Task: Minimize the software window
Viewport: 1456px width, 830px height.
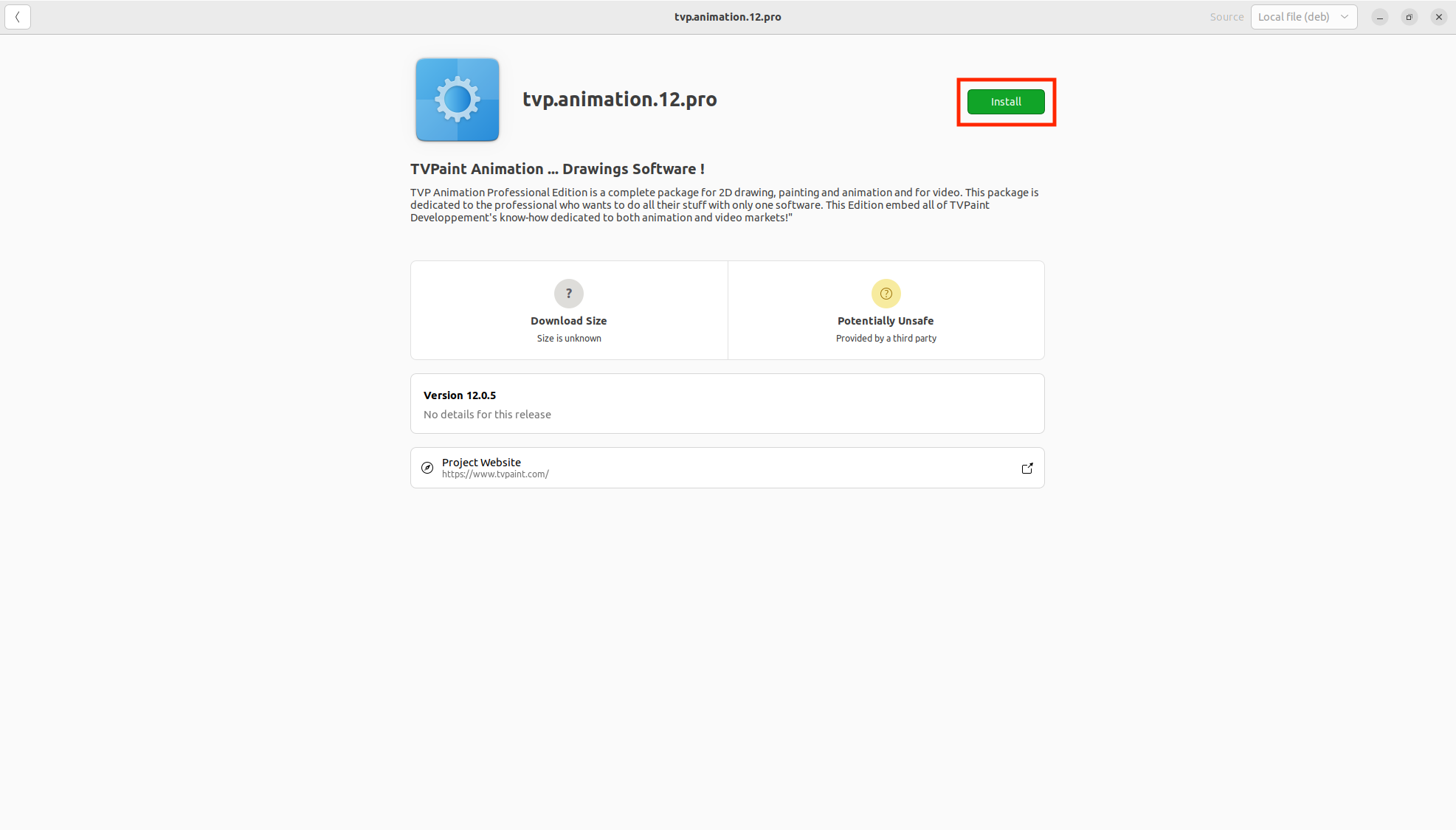Action: pyautogui.click(x=1380, y=17)
